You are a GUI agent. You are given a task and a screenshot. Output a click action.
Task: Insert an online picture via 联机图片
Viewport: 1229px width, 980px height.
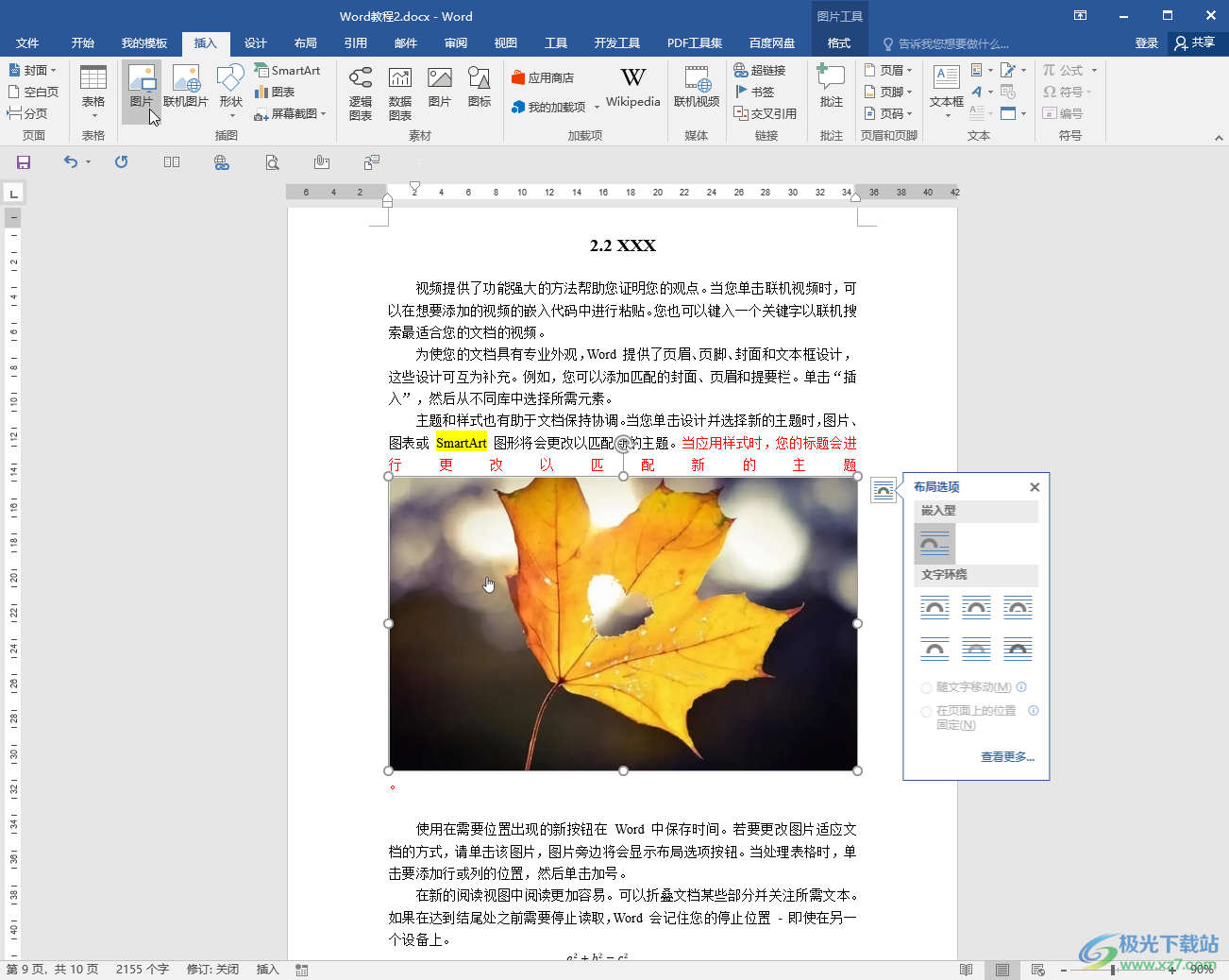(x=186, y=87)
